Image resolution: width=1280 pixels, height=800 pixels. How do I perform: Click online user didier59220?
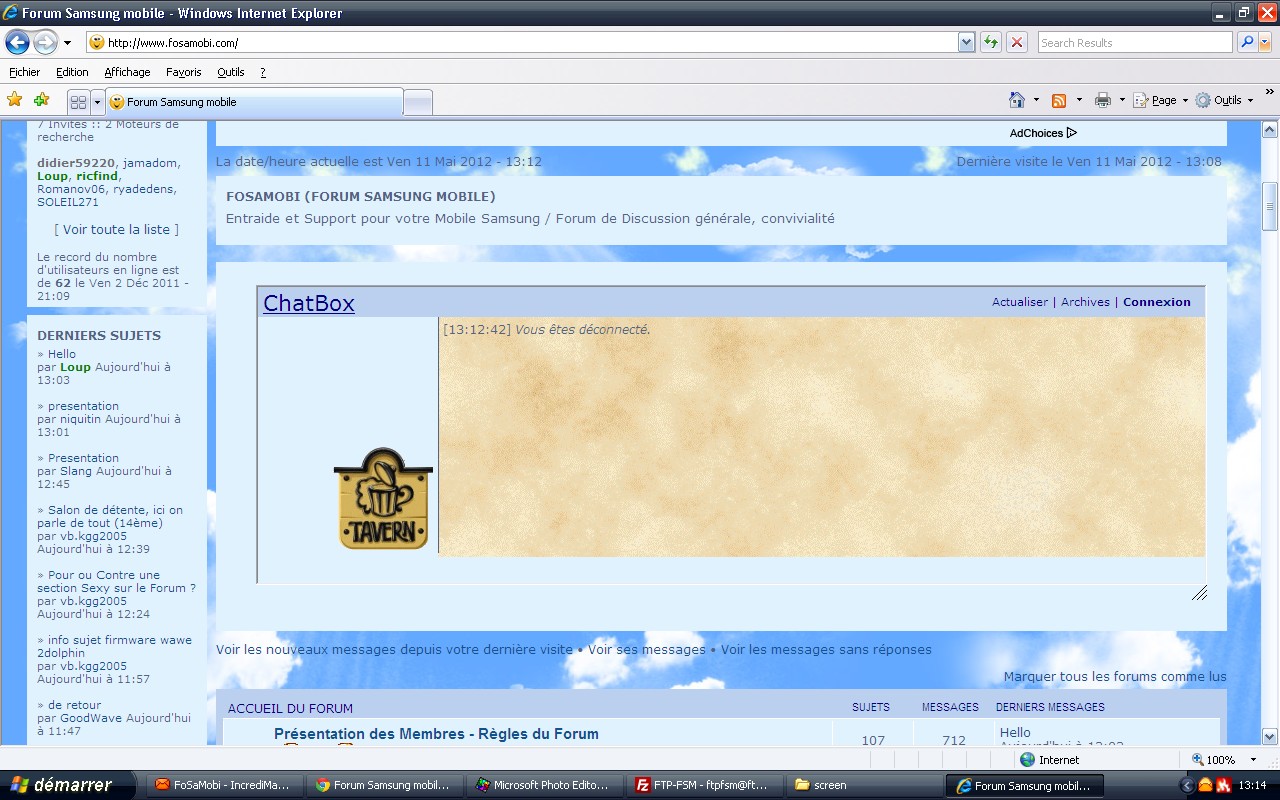(76, 163)
